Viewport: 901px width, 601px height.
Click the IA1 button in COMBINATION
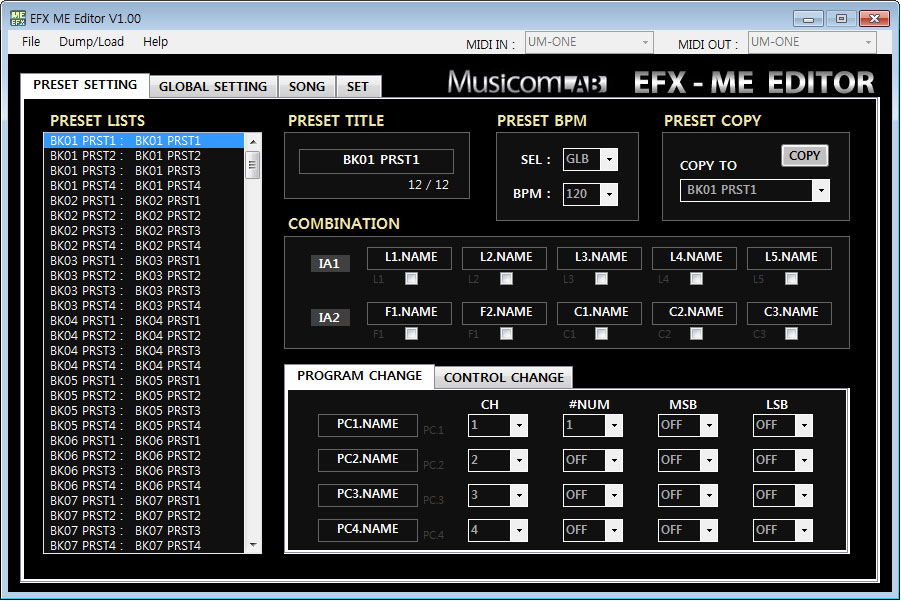(330, 263)
